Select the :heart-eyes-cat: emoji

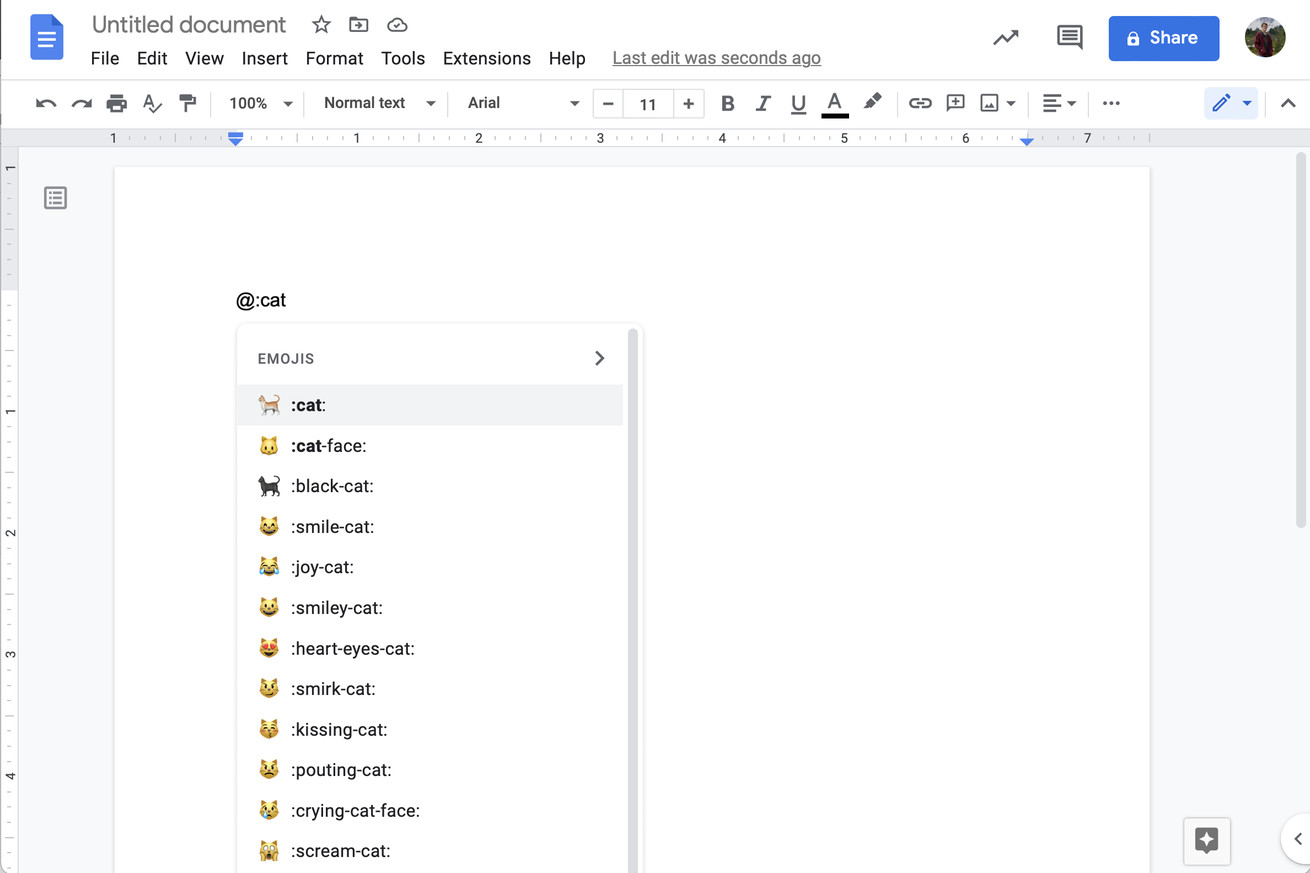[x=430, y=649]
